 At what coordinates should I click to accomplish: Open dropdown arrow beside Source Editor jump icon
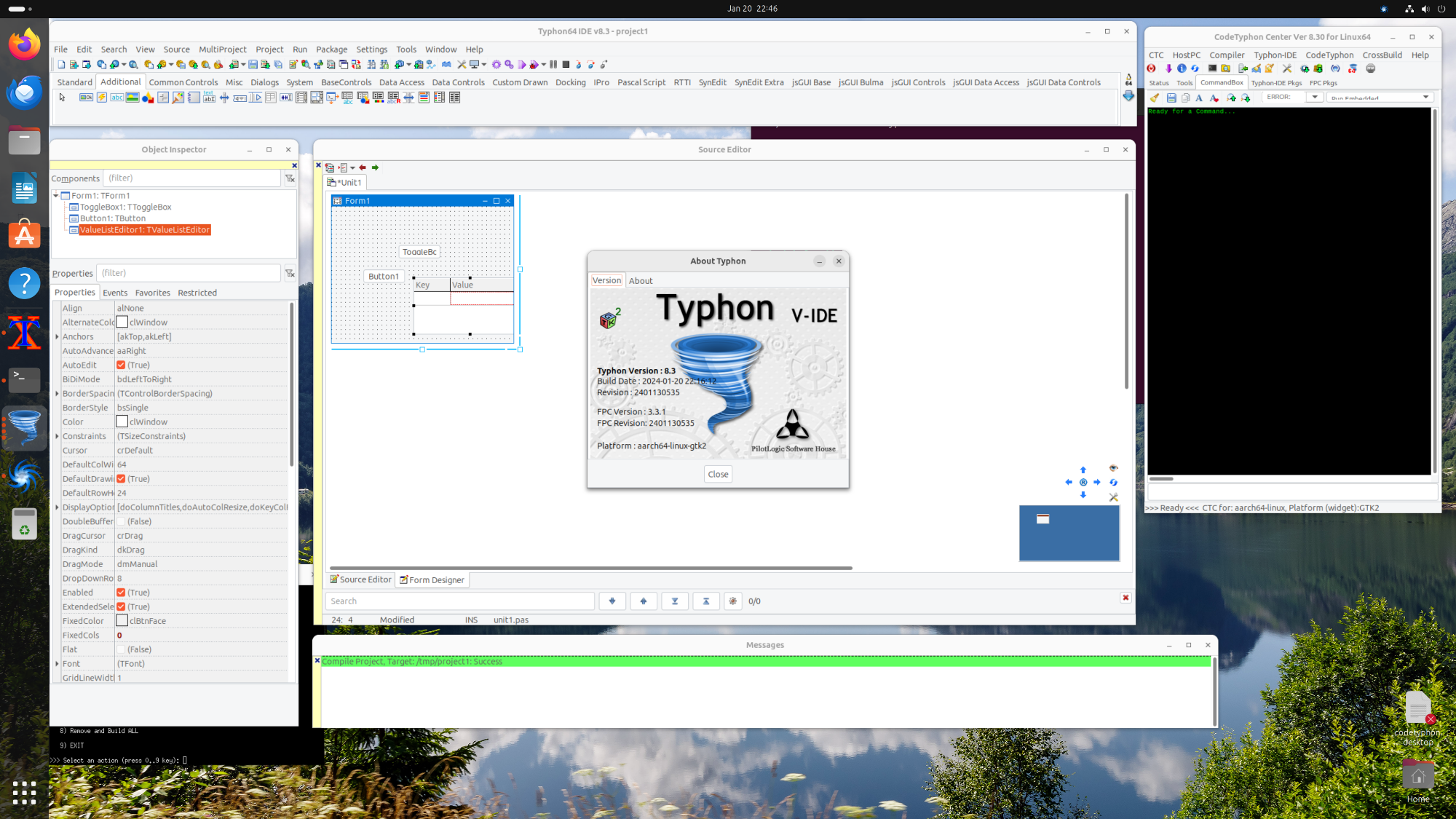tap(353, 168)
